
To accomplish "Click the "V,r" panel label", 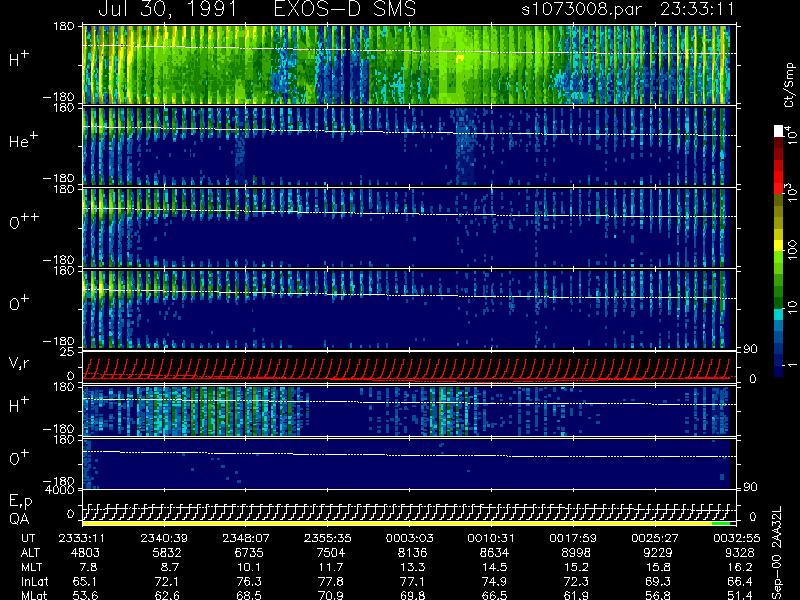I will point(19,363).
